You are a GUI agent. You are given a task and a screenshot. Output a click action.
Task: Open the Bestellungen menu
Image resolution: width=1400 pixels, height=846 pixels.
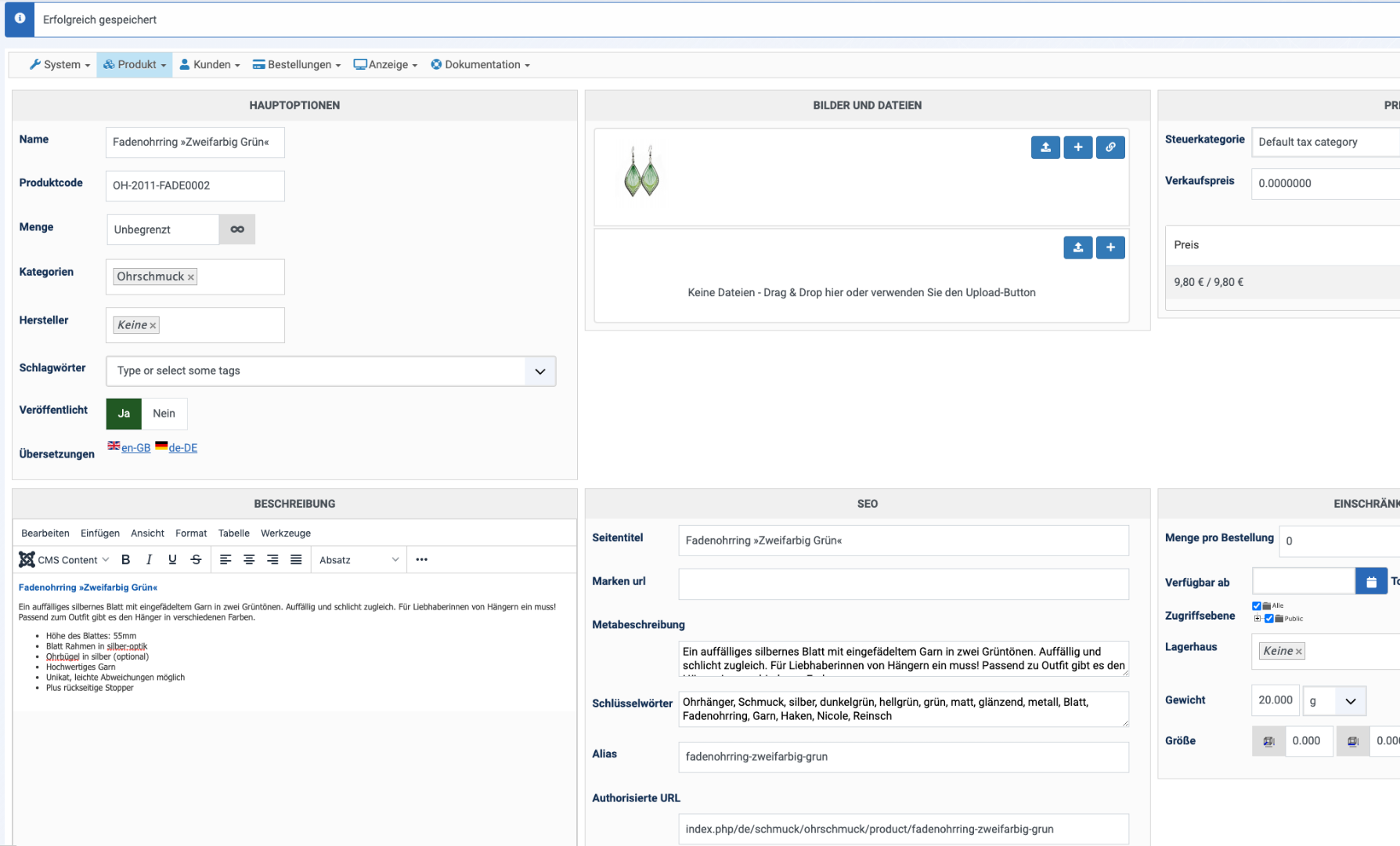click(297, 64)
